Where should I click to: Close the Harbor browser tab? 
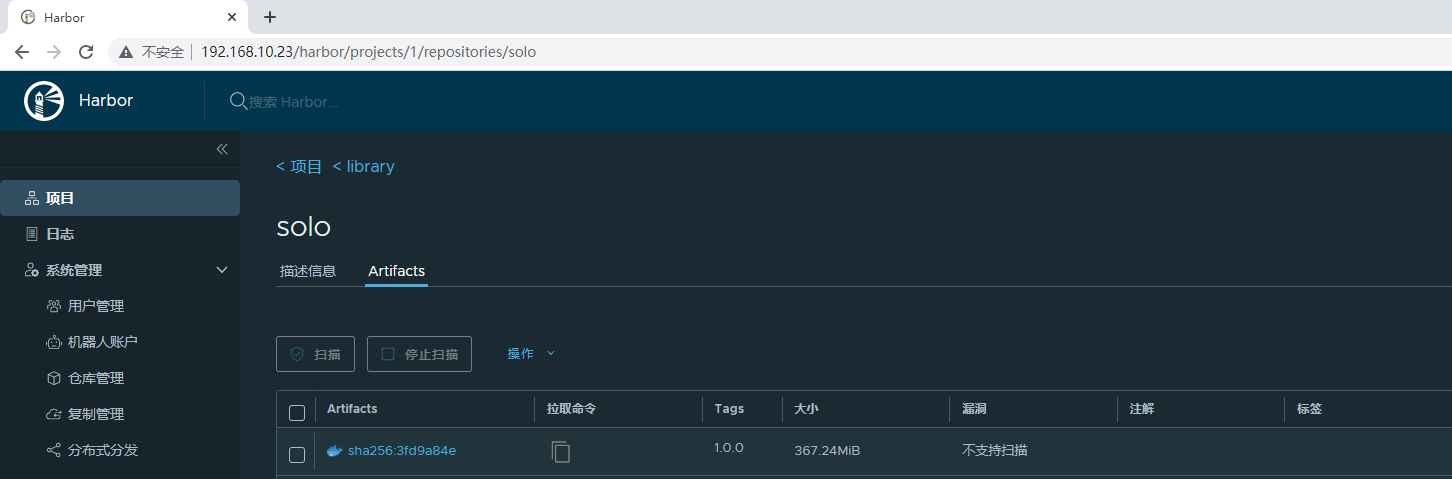click(x=232, y=17)
